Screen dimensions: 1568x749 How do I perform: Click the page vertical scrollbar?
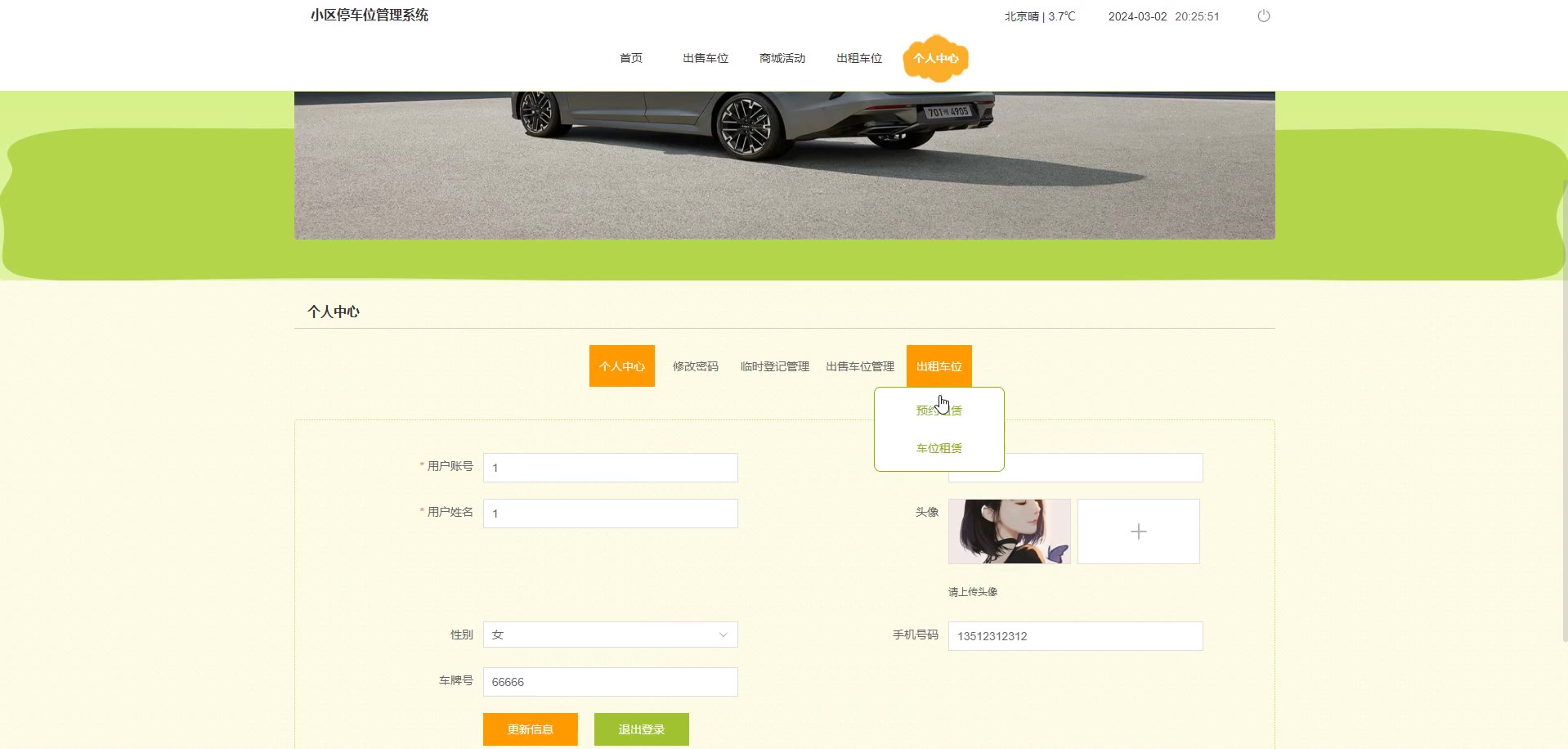click(1565, 409)
